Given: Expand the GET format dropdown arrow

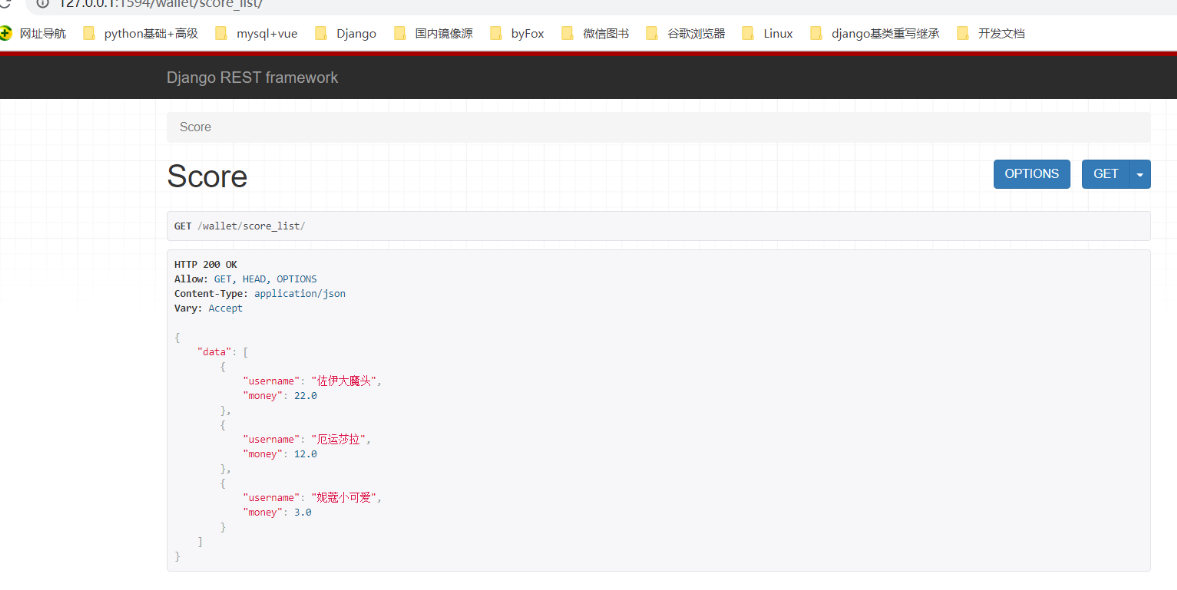Looking at the screenshot, I should [1140, 174].
